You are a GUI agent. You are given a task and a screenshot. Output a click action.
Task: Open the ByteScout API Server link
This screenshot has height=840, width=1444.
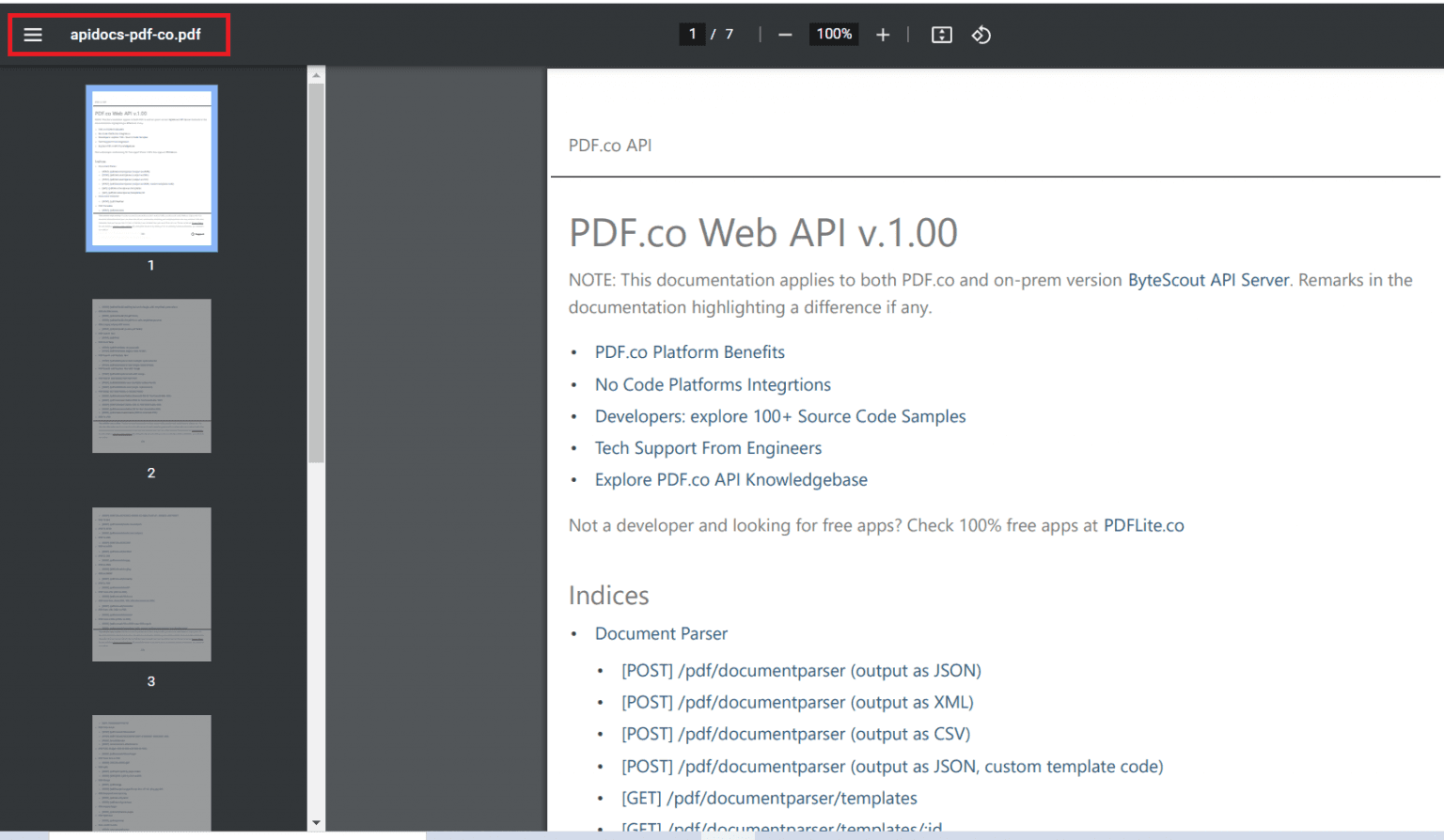(x=1208, y=279)
